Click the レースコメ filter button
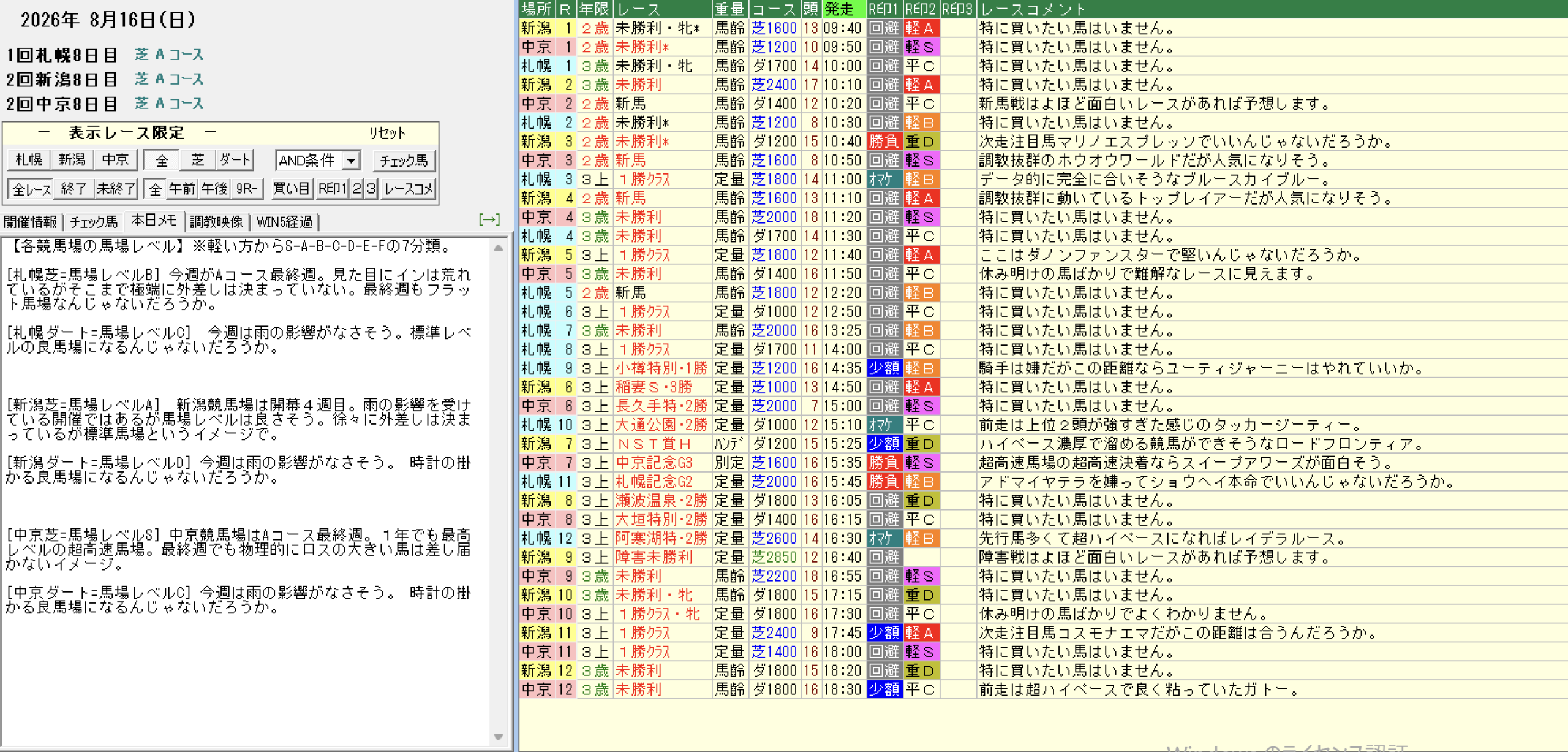Viewport: 1568px width, 752px height. (x=408, y=189)
